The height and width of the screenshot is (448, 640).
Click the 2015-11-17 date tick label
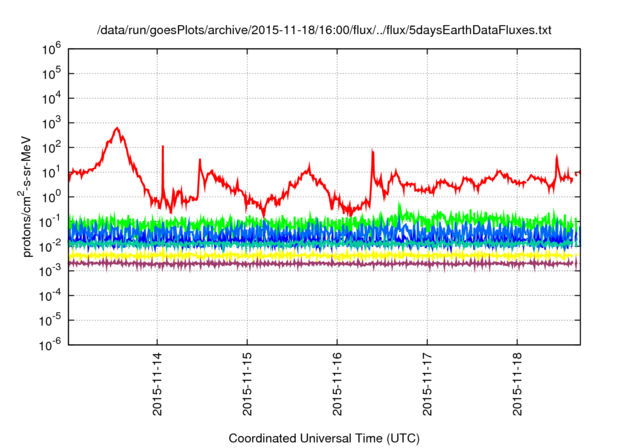(427, 384)
